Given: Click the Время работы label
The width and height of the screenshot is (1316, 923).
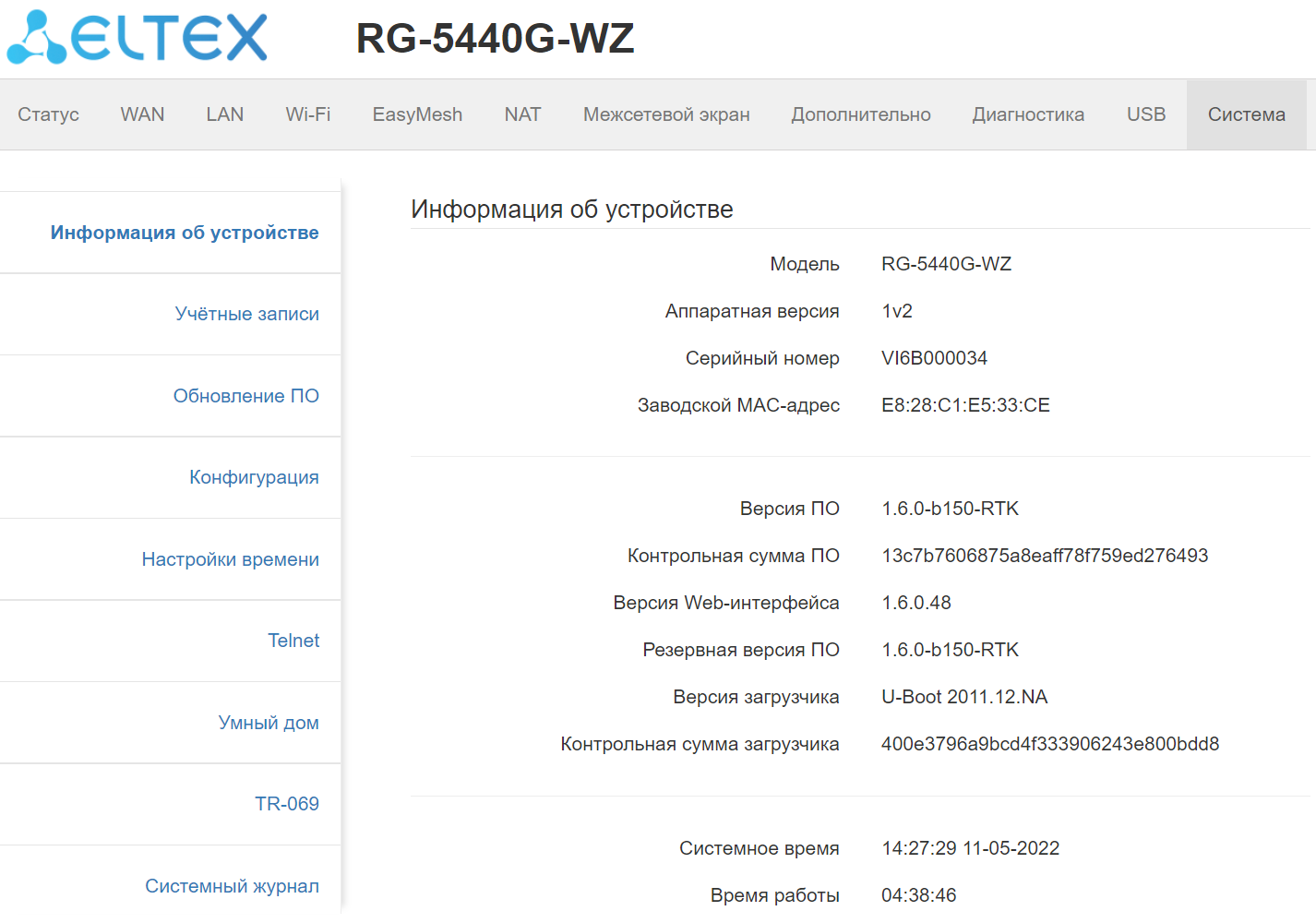Looking at the screenshot, I should pyautogui.click(x=775, y=895).
